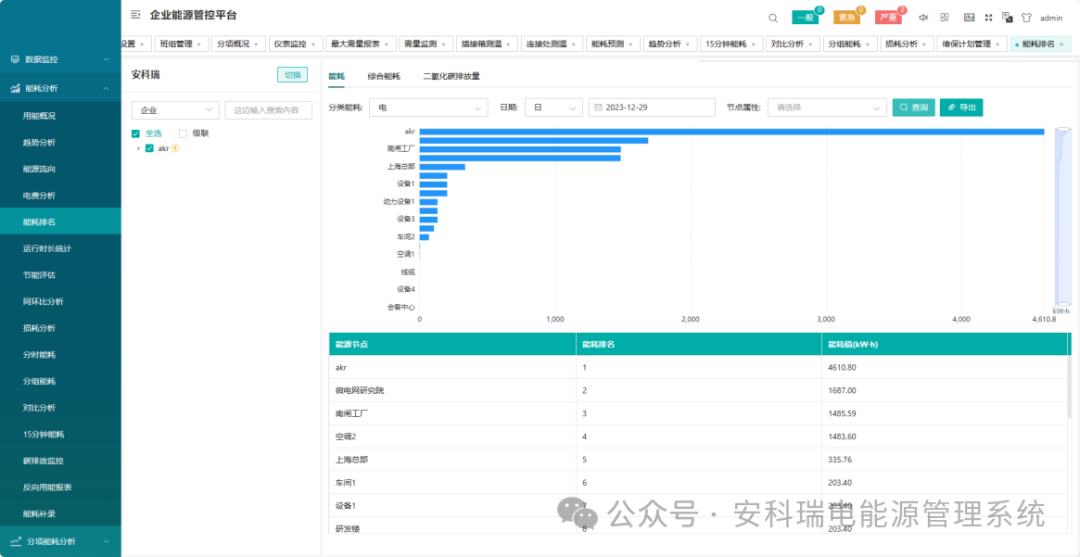This screenshot has width=1080, height=557.
Task: Open the 严重 alarm badge
Action: click(x=888, y=18)
